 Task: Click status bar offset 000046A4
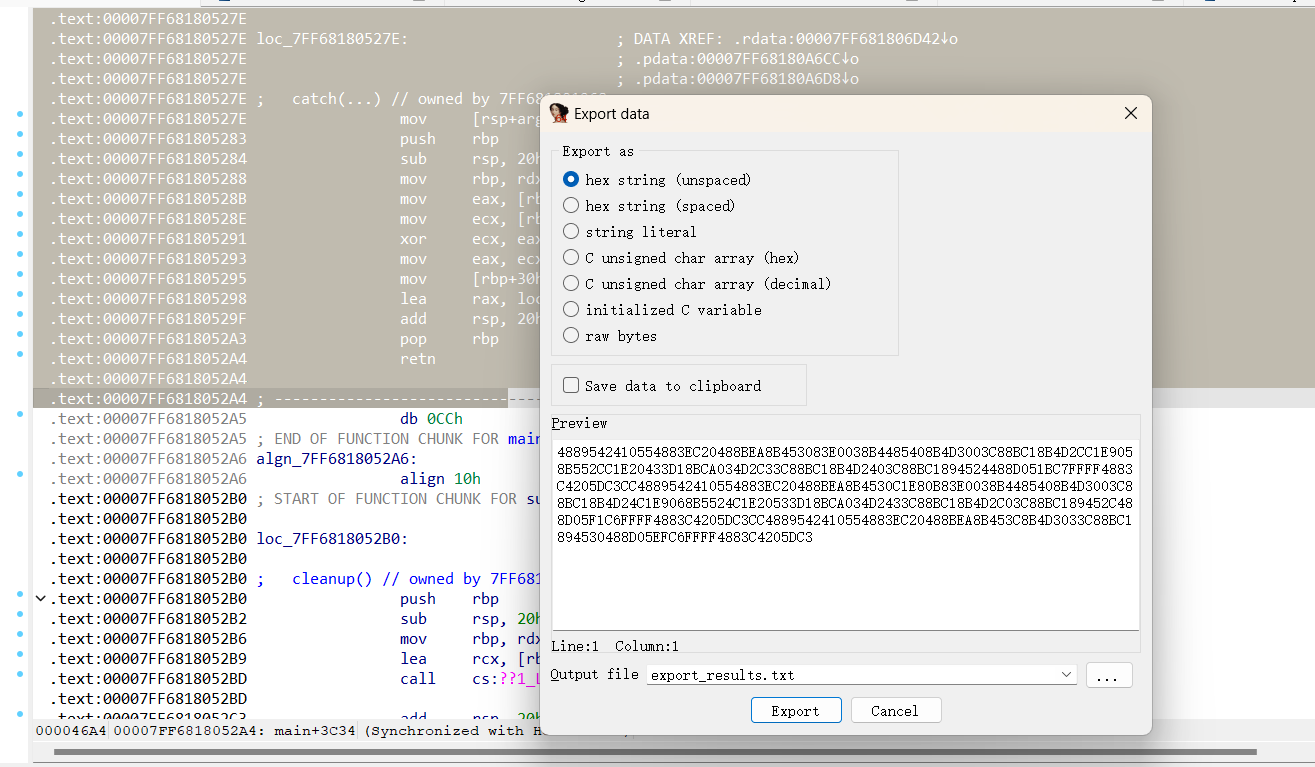(x=70, y=731)
